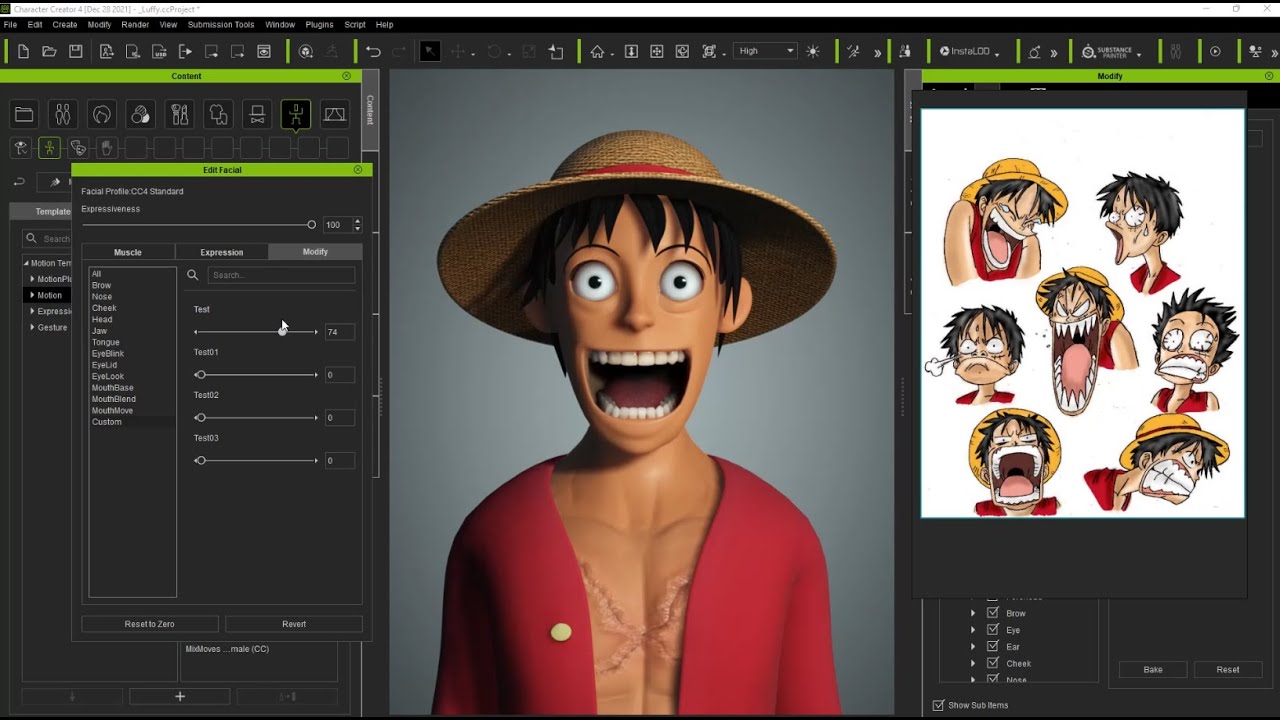Click the Test value field showing 74
The width and height of the screenshot is (1280, 720).
339,332
